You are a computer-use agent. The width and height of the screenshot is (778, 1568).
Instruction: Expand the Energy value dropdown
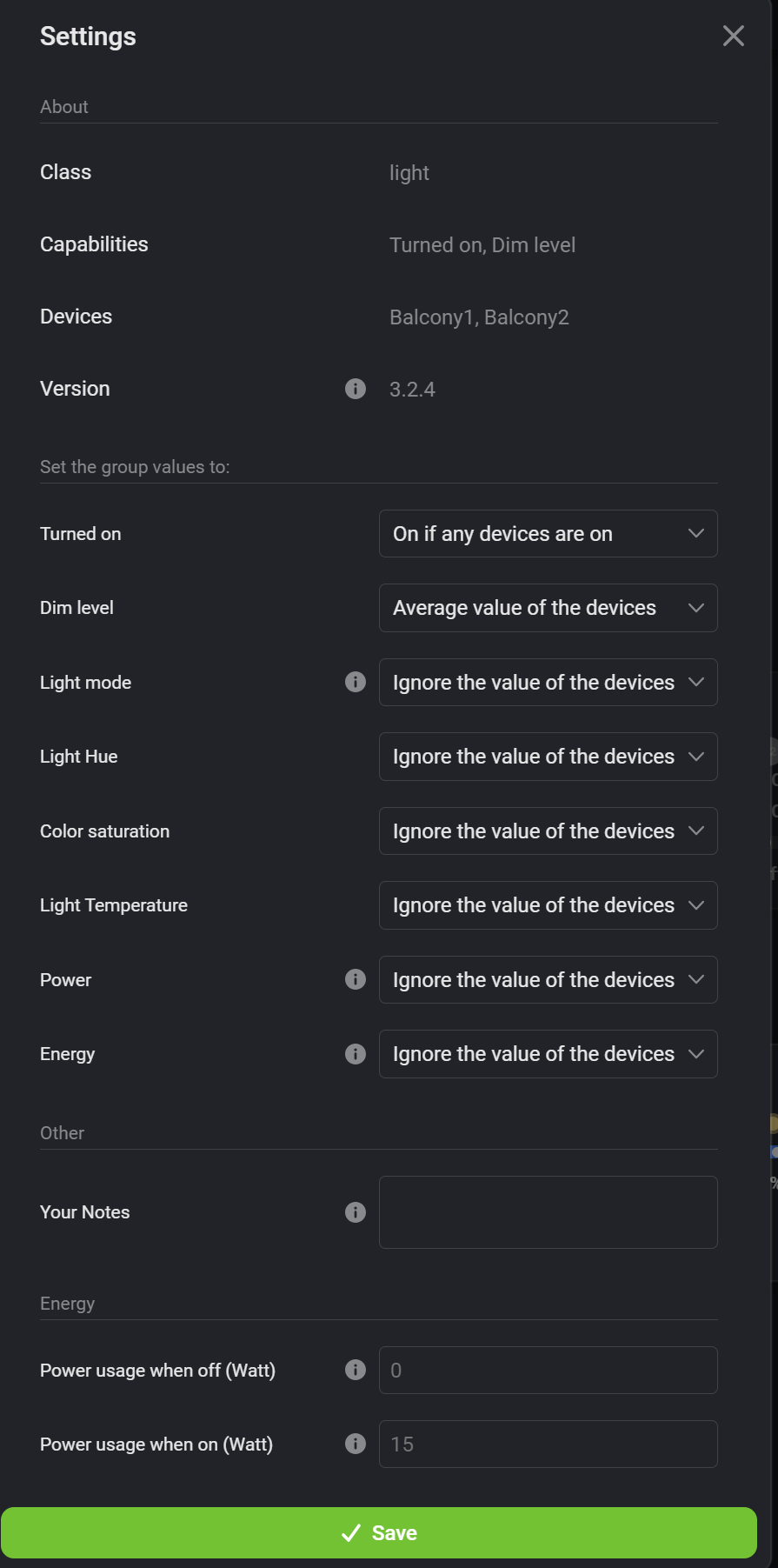[x=548, y=1054]
